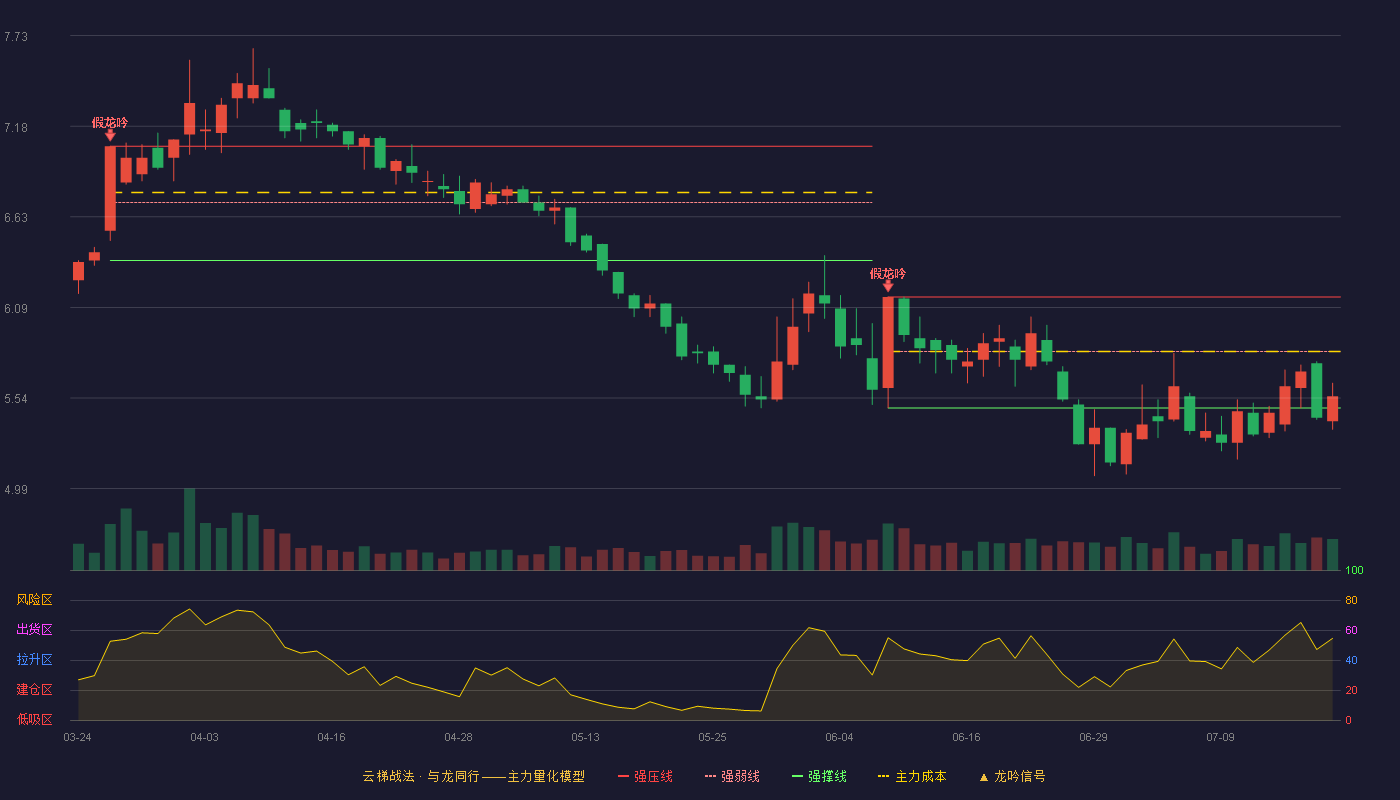Toggle the 强弱线 legend series

click(x=732, y=776)
